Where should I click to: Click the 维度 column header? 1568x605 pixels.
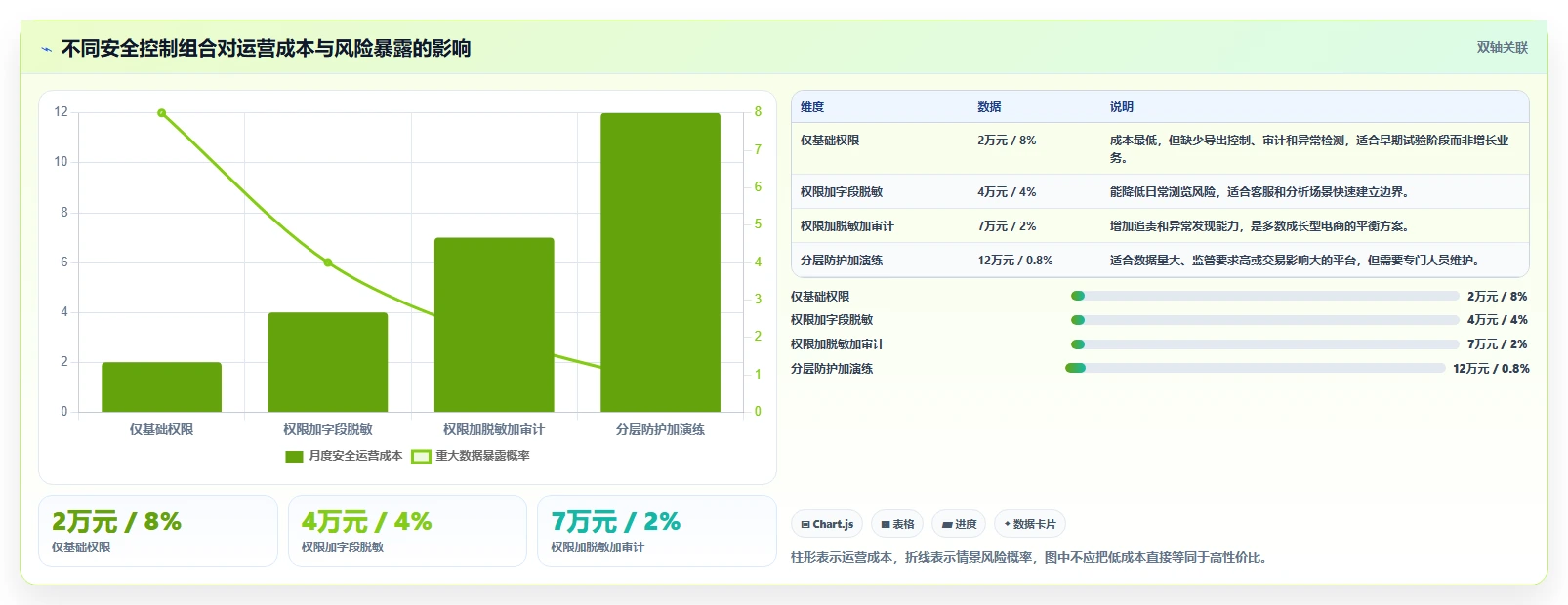812,107
